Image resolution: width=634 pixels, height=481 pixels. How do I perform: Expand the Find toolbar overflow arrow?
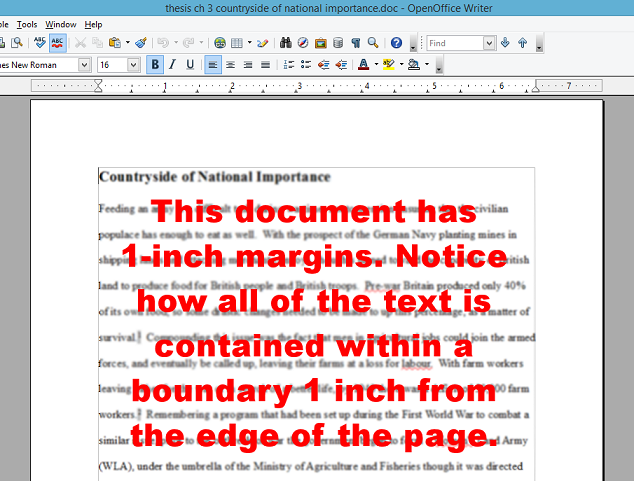[x=539, y=43]
